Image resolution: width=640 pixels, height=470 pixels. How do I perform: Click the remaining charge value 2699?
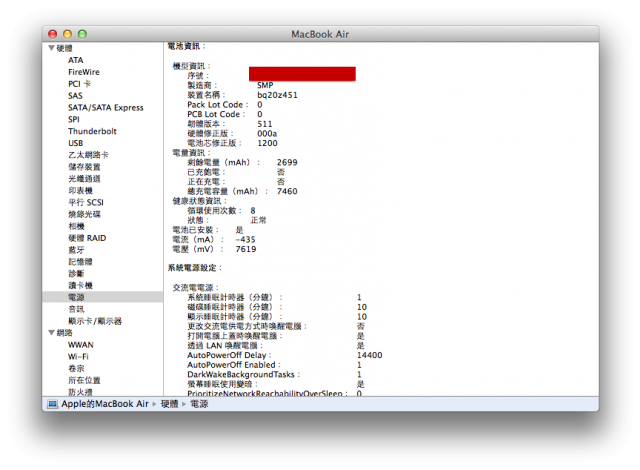(287, 162)
